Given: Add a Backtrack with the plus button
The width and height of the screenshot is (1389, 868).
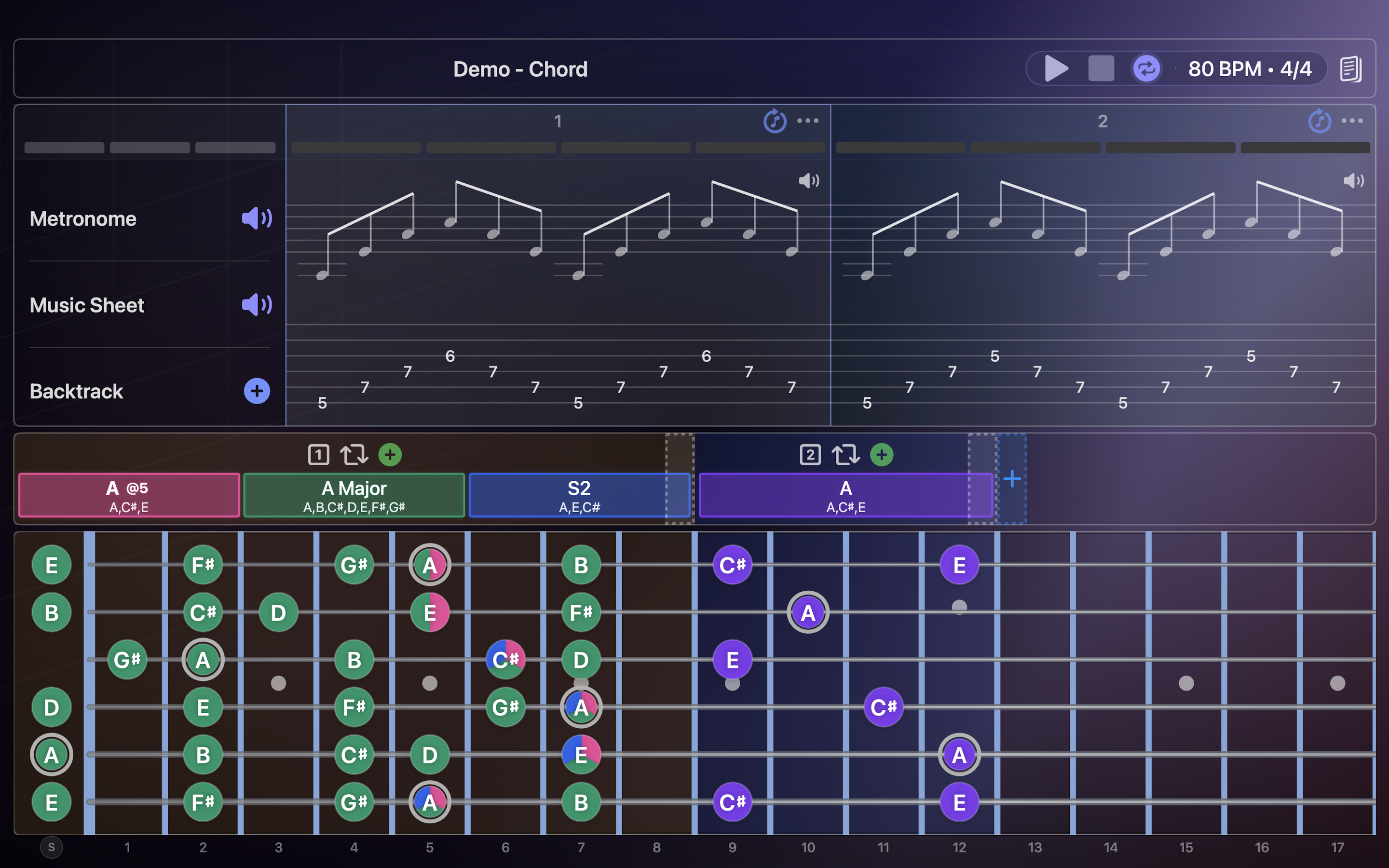Looking at the screenshot, I should point(256,391).
